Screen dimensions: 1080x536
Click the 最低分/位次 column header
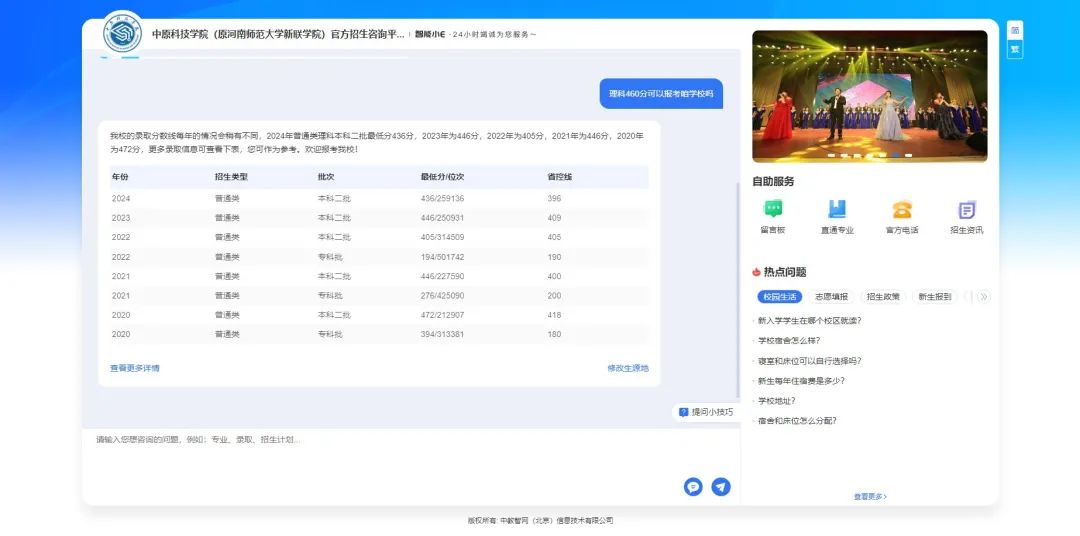click(x=442, y=177)
